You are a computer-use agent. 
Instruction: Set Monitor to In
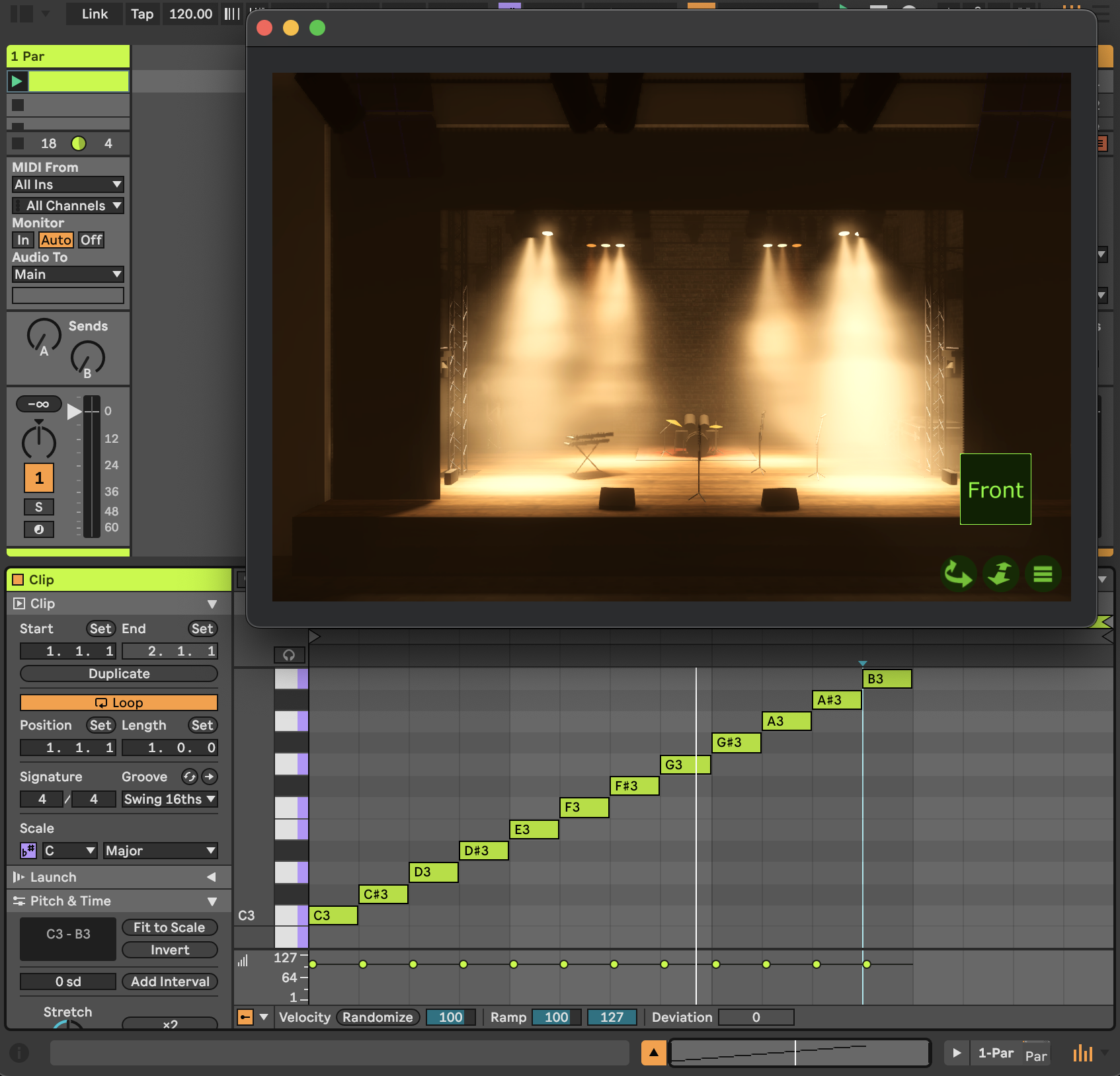pyautogui.click(x=23, y=240)
